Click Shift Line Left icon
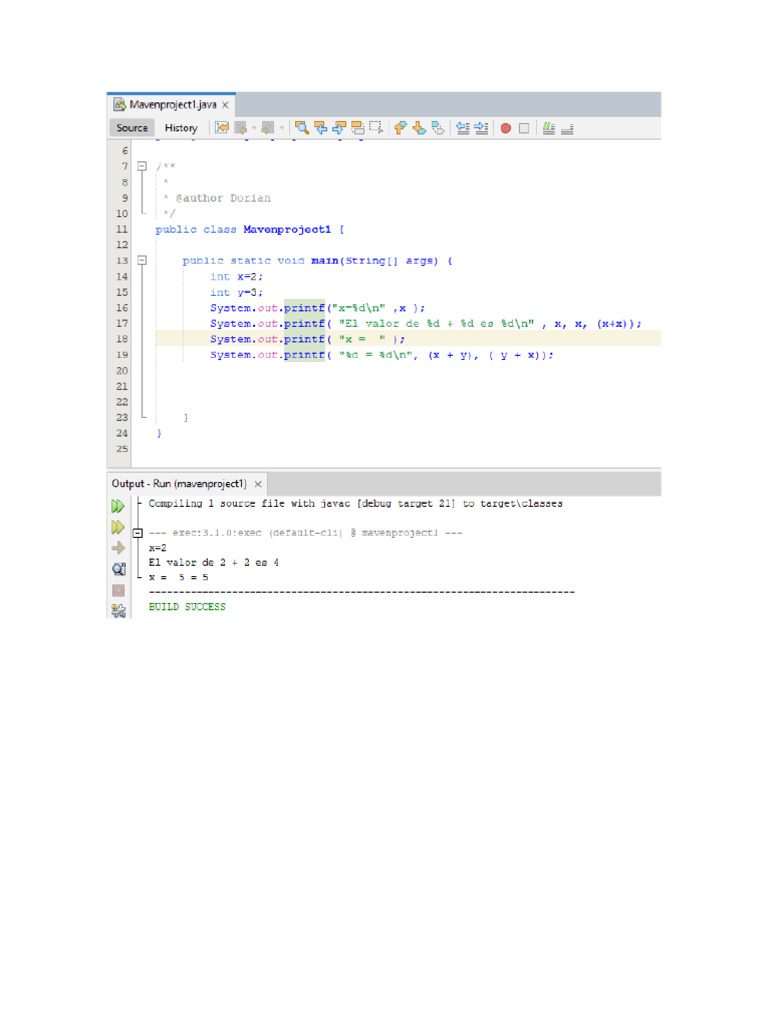 [x=461, y=128]
